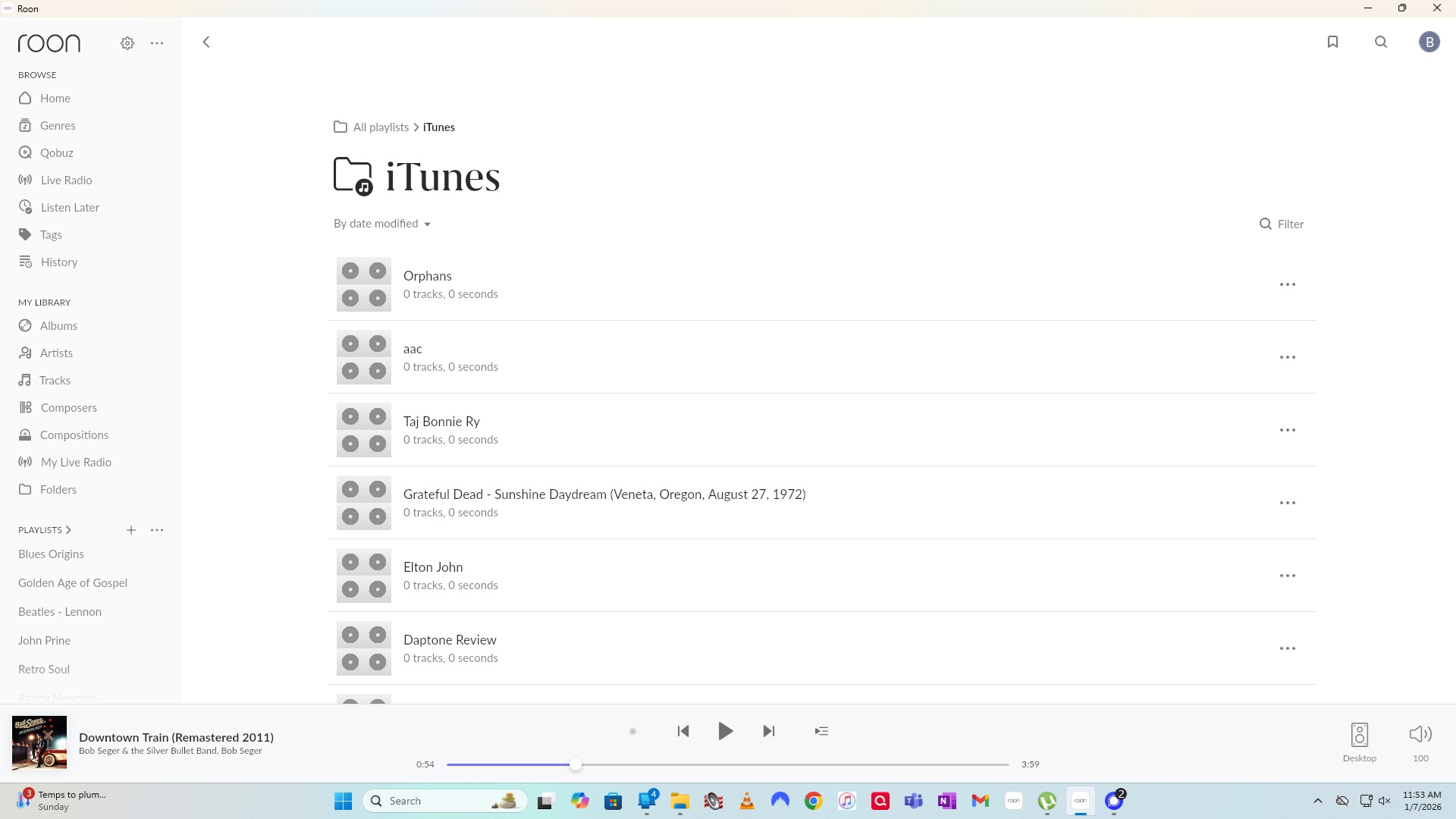Skip to next track

[x=768, y=731]
